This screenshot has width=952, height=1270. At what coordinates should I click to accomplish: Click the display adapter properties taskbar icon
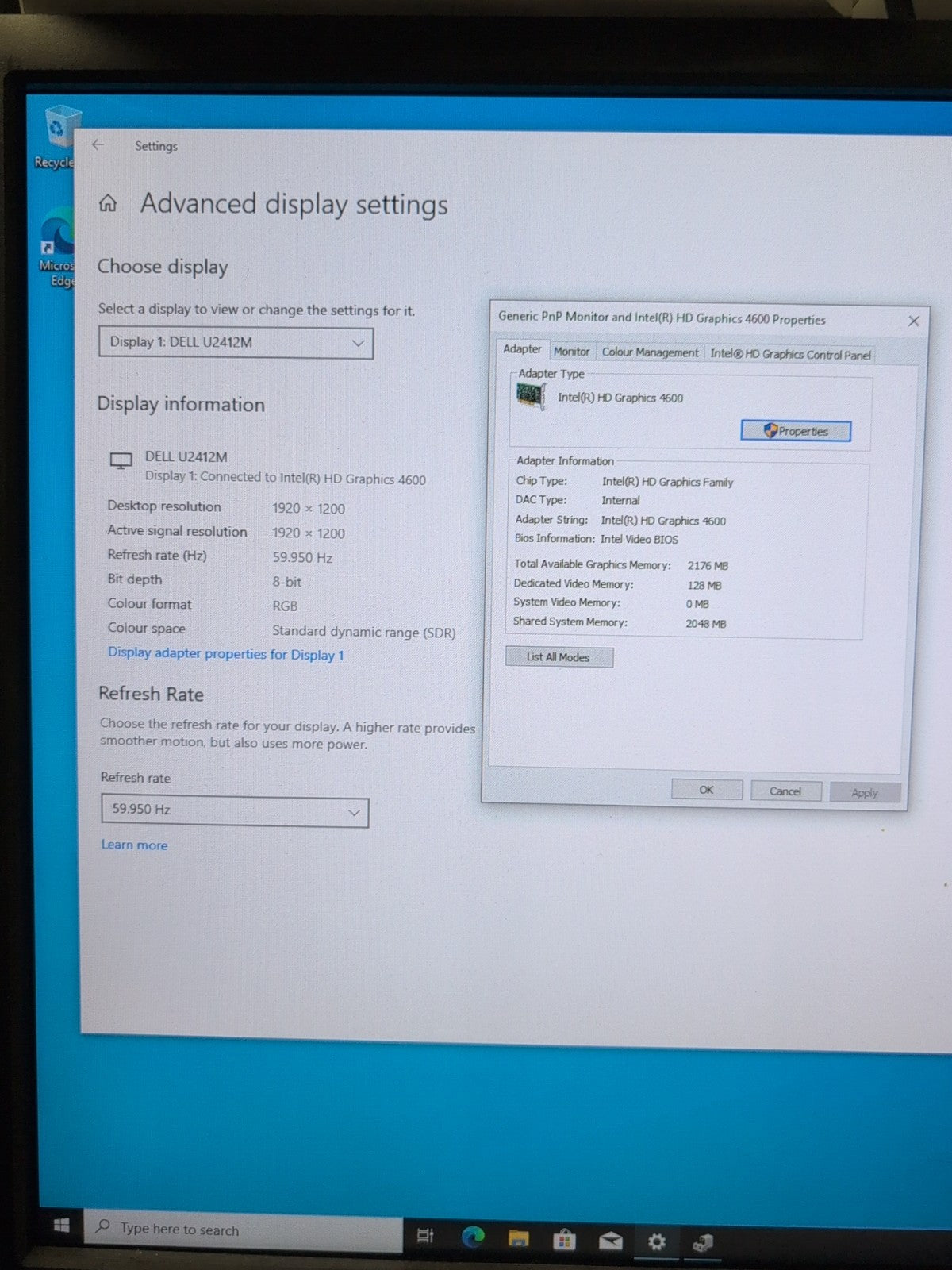coord(703,1242)
